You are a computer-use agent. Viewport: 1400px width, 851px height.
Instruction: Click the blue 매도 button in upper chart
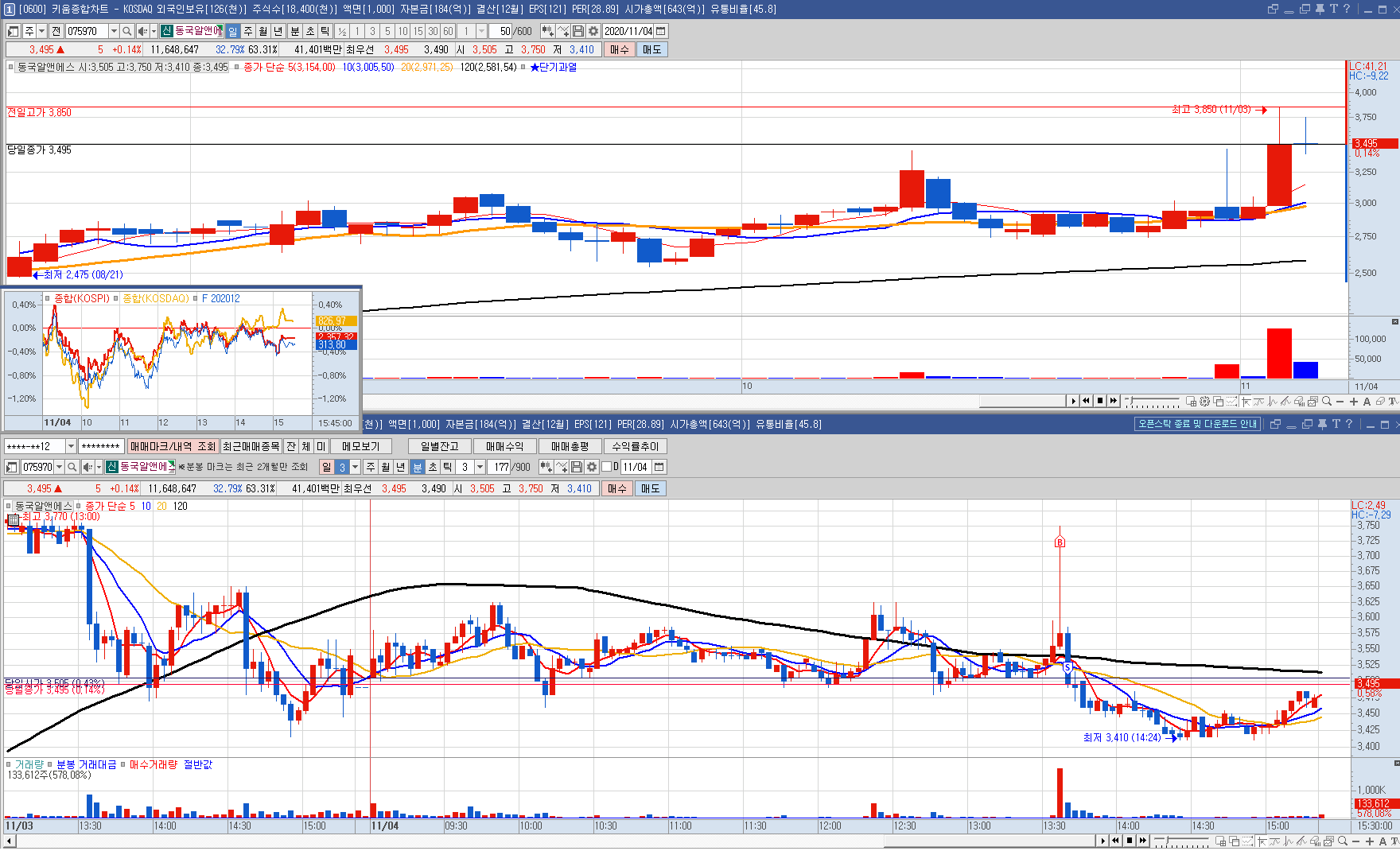651,49
